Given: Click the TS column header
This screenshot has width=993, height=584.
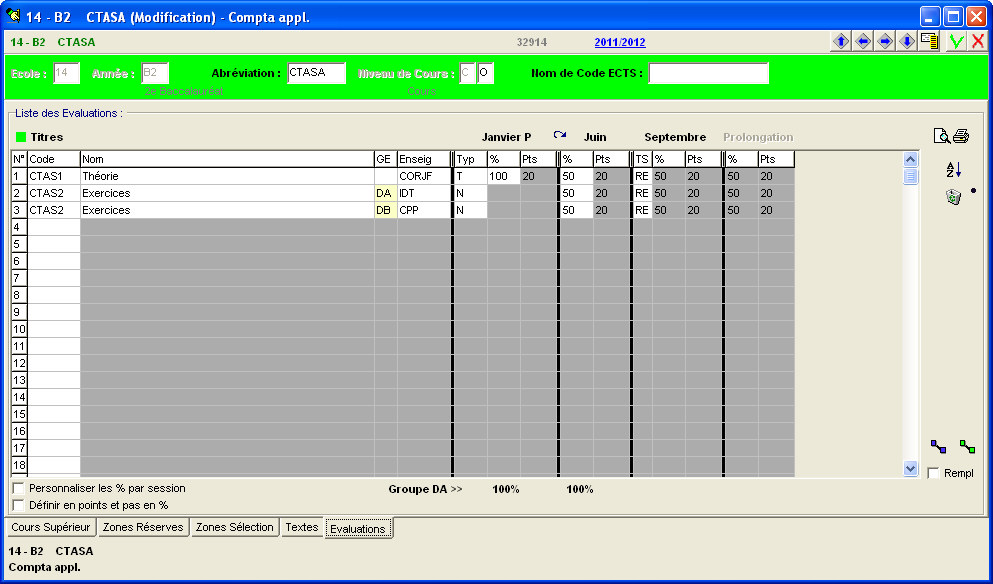Looking at the screenshot, I should 643,159.
